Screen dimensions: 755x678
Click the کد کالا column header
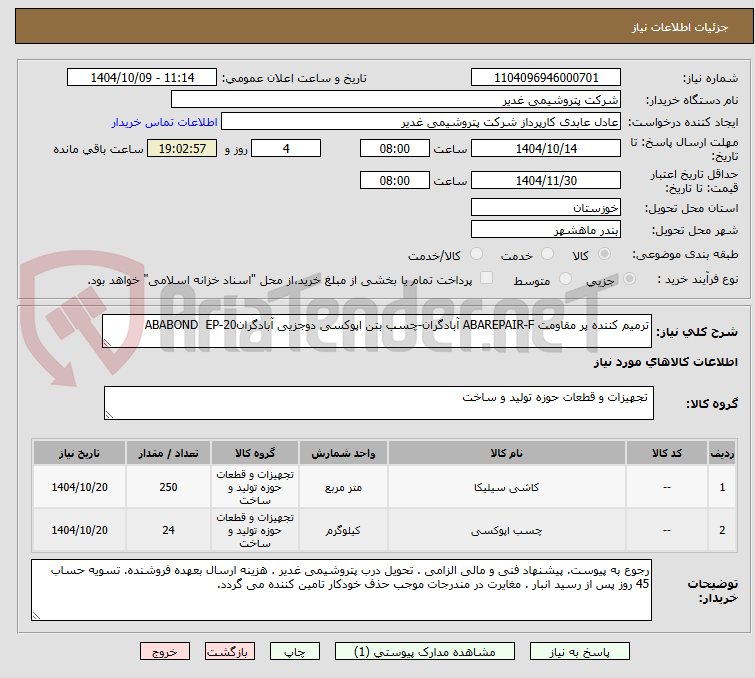[667, 453]
